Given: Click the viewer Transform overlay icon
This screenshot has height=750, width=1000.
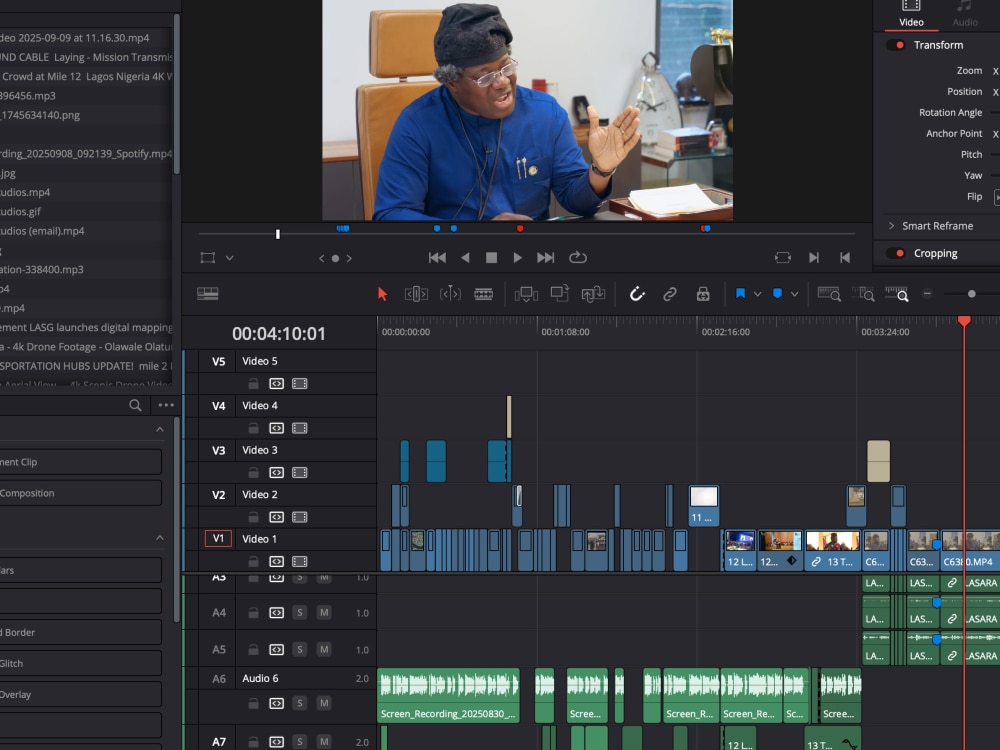Looking at the screenshot, I should (x=208, y=258).
